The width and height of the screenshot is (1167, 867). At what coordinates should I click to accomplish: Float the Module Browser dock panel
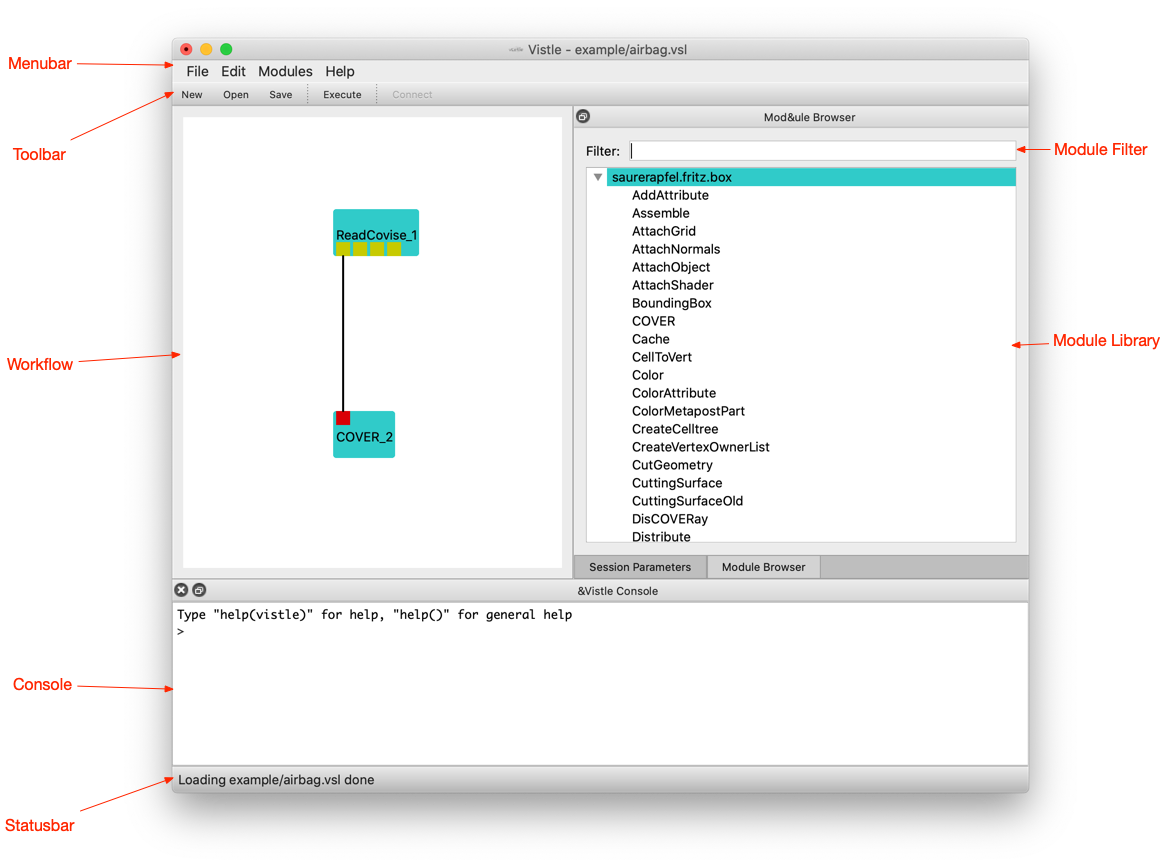click(584, 116)
